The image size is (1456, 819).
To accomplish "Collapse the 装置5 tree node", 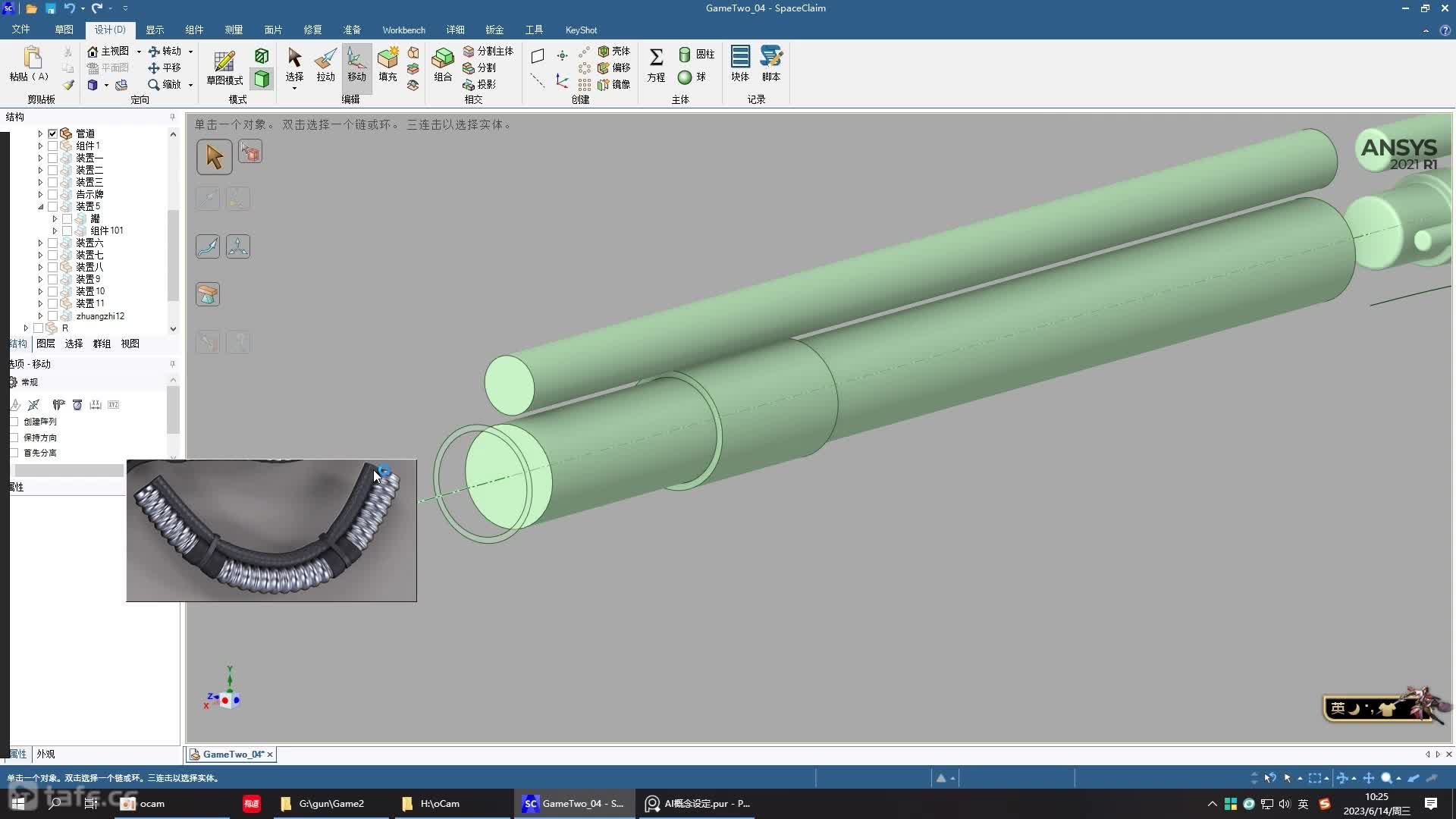I will point(40,206).
